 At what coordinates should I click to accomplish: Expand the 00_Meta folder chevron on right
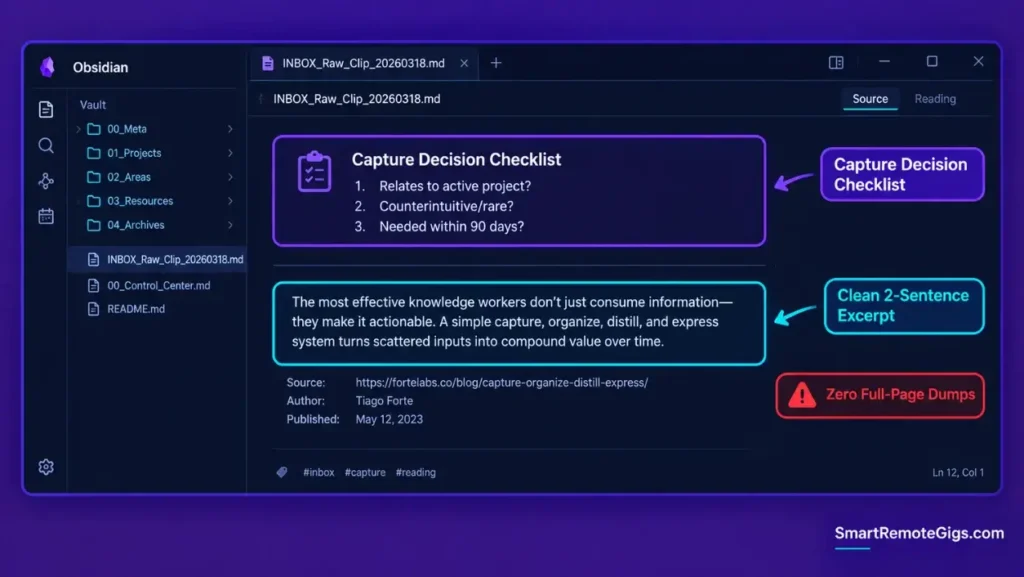pyautogui.click(x=230, y=129)
